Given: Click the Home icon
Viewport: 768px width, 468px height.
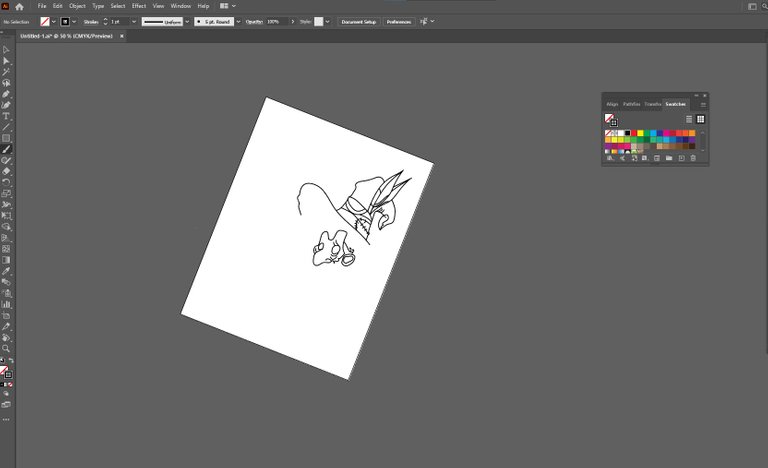Looking at the screenshot, I should [x=19, y=6].
